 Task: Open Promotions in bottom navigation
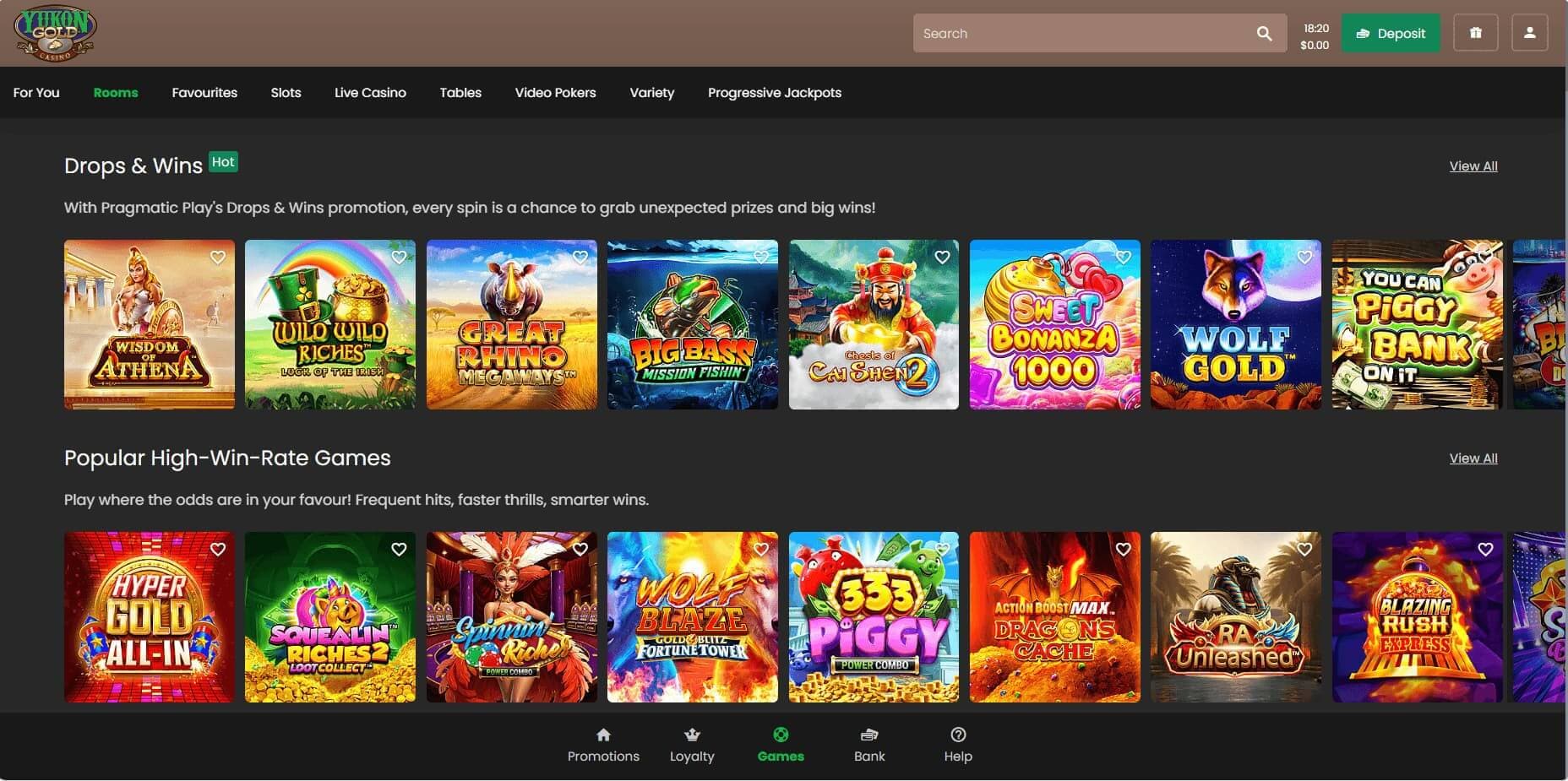click(603, 745)
